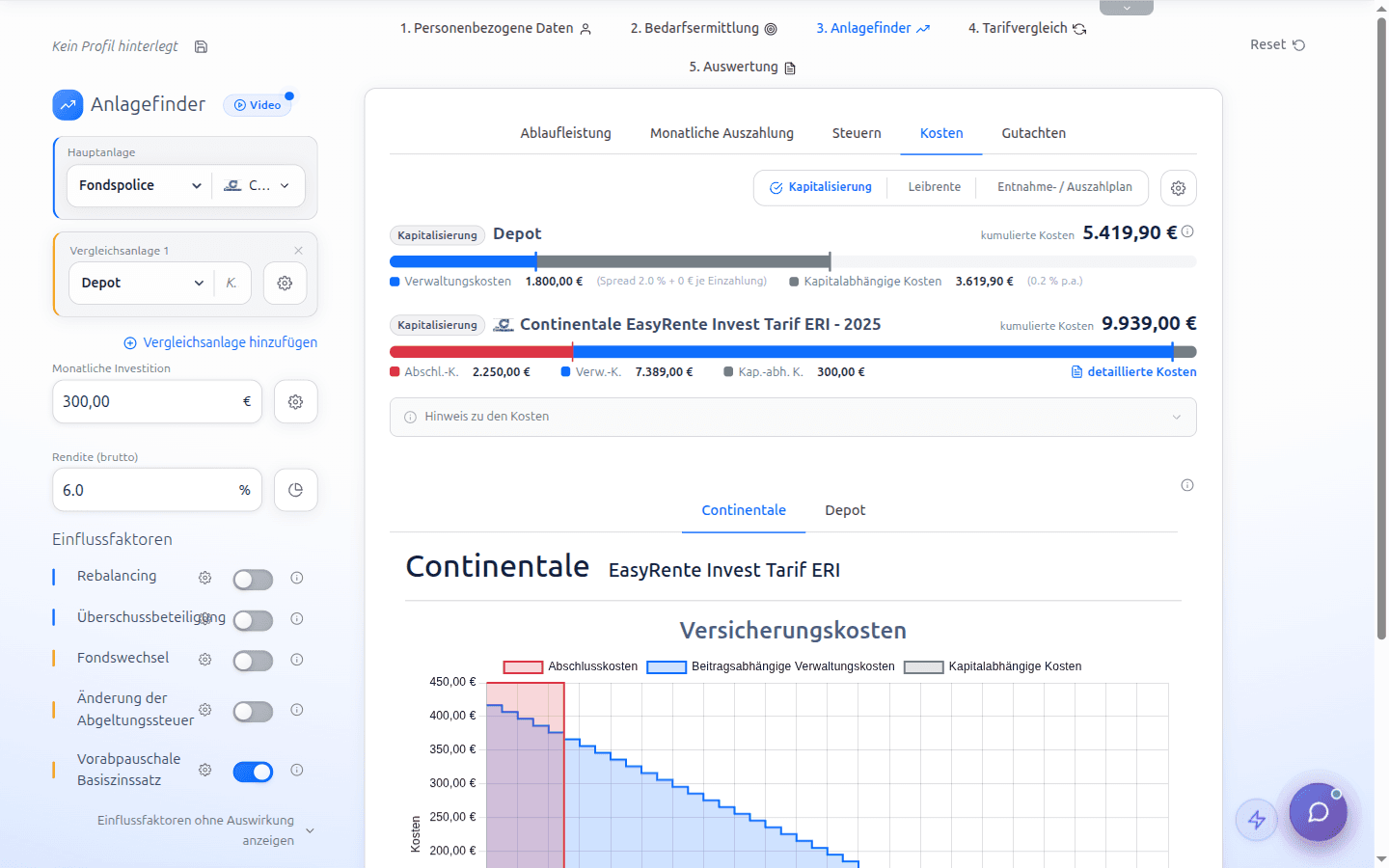
Task: Open Kosten view settings gear
Action: pos(1178,188)
